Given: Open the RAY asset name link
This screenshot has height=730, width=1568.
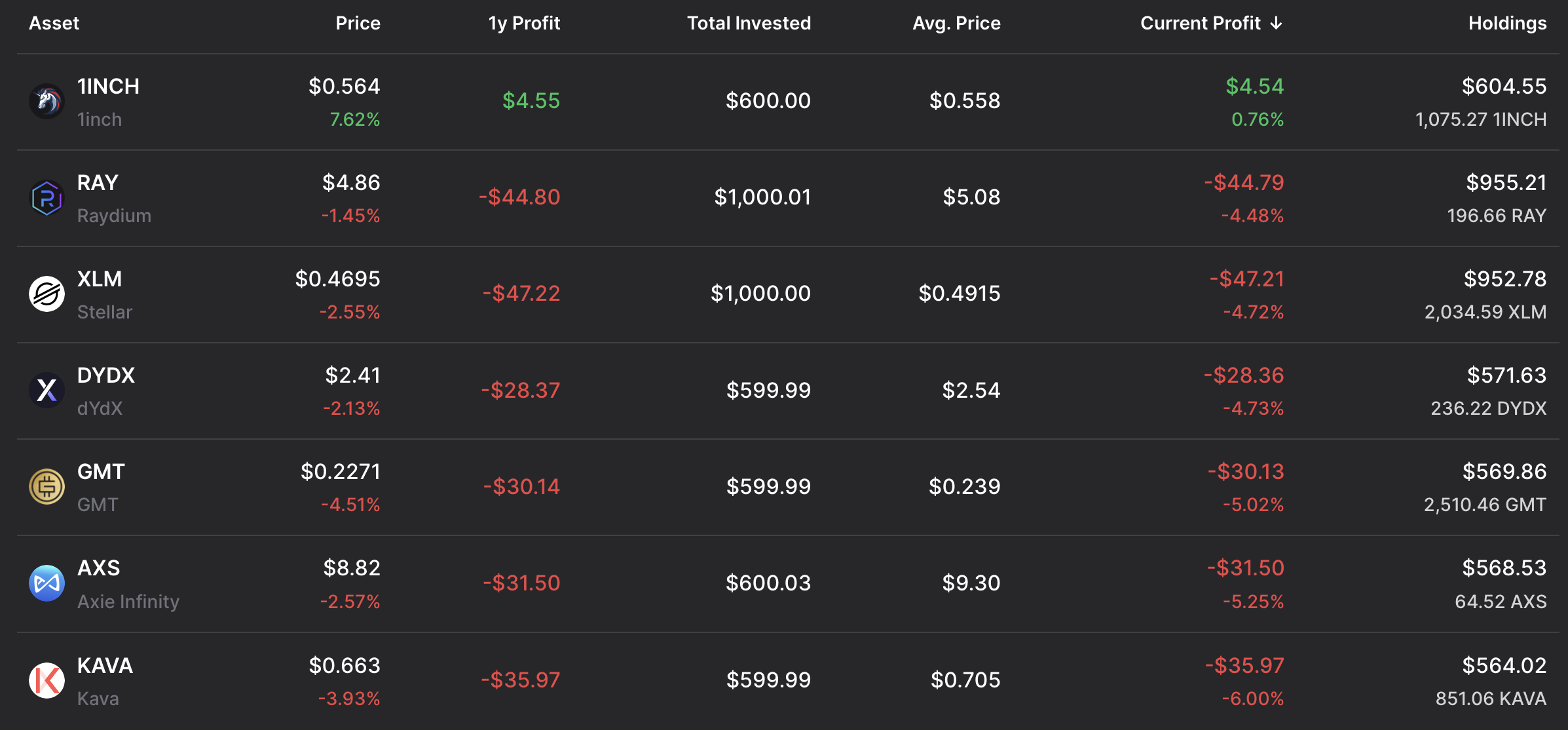Looking at the screenshot, I should click(98, 183).
